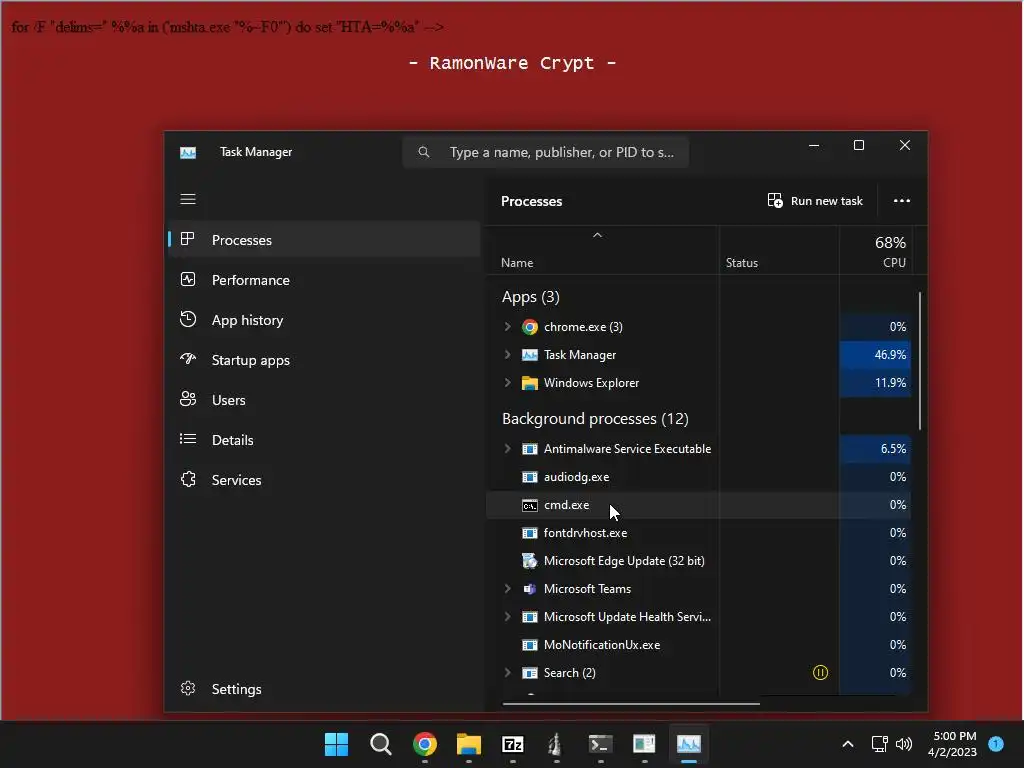
Task: Click the Processes sidebar icon
Action: click(187, 239)
